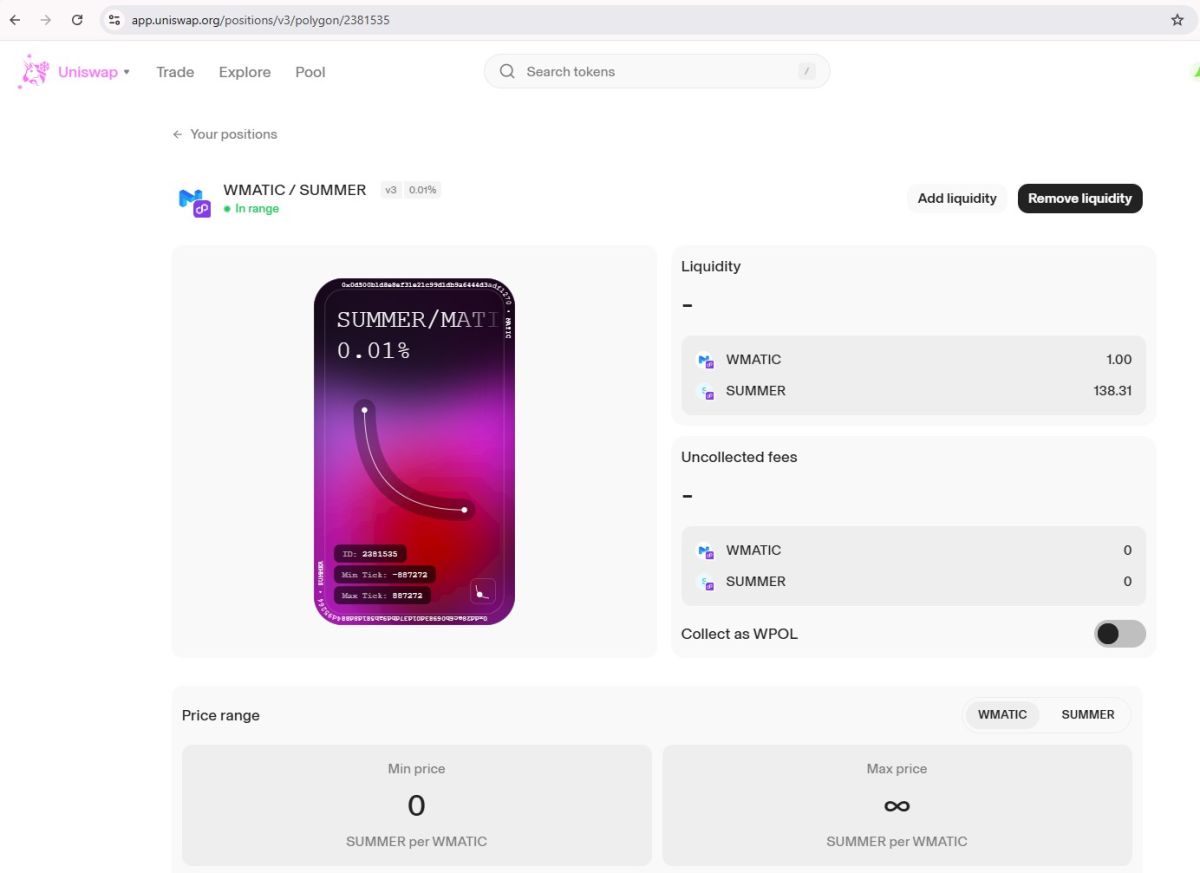
Task: Click the WMATIC/SUMMER pair token icon
Action: pos(194,201)
